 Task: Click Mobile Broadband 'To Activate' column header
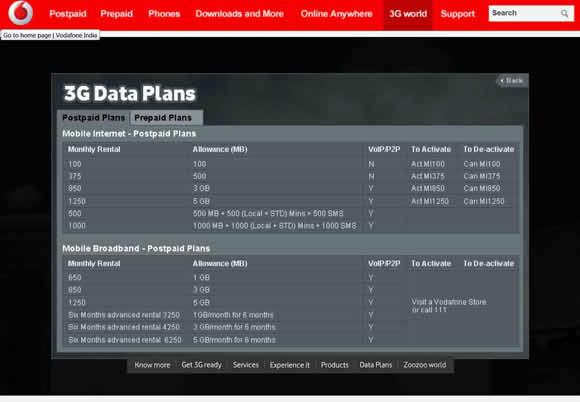pos(431,264)
